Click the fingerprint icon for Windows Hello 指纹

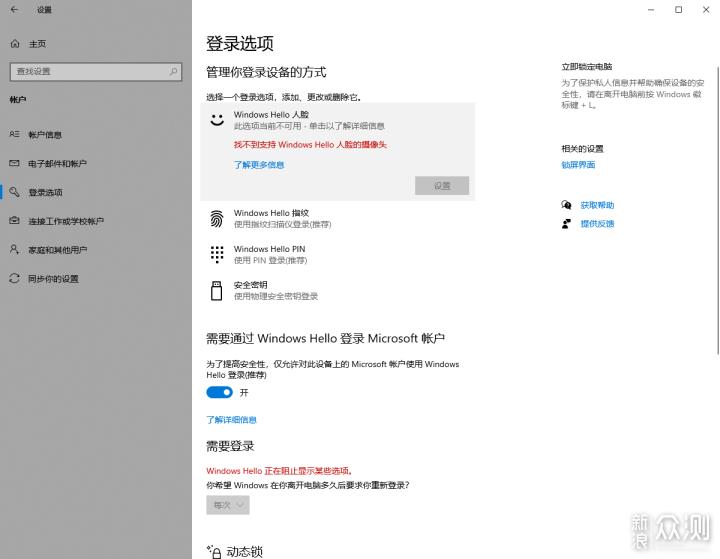217,219
